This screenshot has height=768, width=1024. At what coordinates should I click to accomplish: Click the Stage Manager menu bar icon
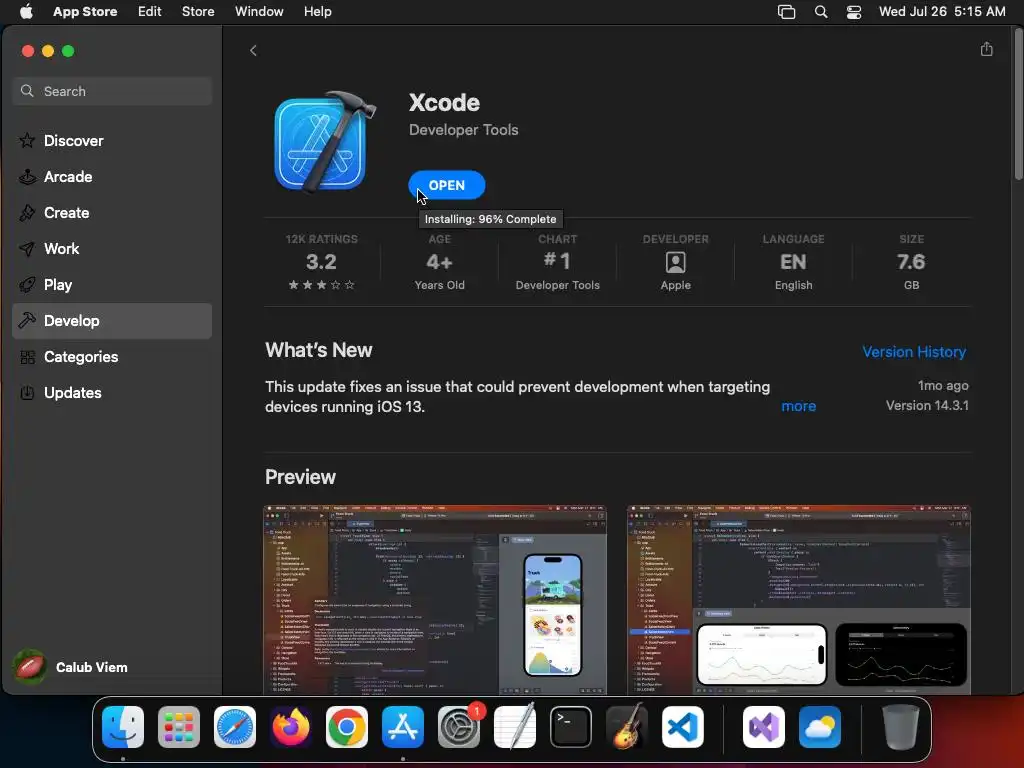point(786,12)
